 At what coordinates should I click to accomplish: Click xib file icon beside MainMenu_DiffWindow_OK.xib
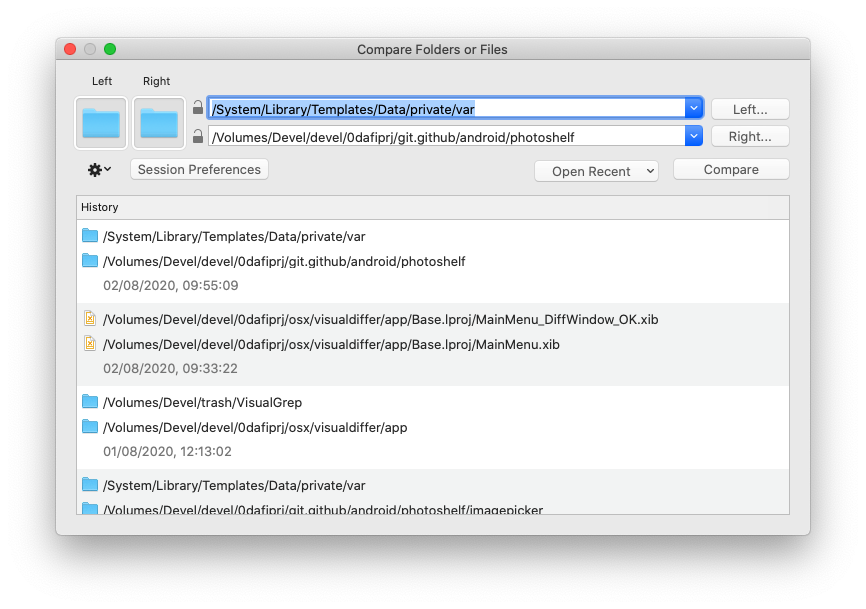pos(90,319)
